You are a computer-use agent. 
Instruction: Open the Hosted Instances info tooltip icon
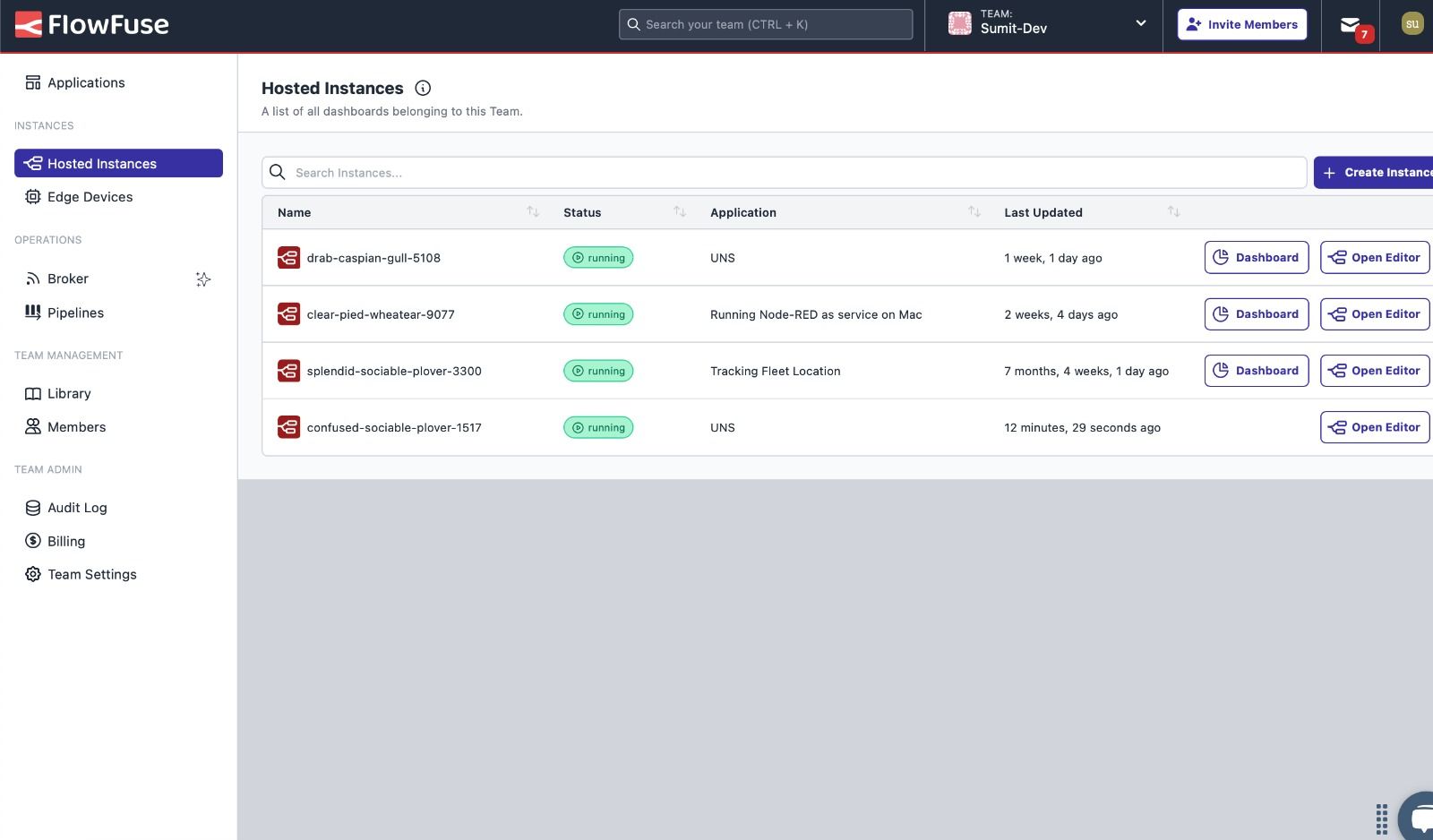coord(422,88)
